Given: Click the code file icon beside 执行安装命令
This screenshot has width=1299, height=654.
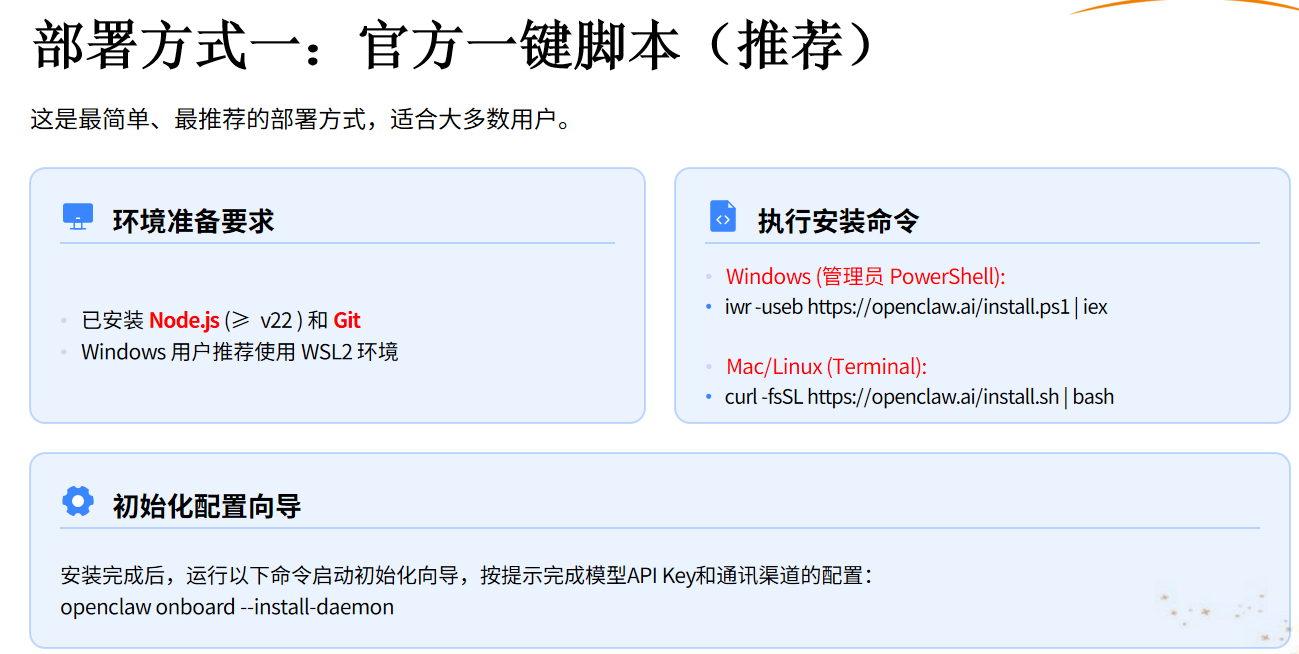Looking at the screenshot, I should [x=722, y=216].
